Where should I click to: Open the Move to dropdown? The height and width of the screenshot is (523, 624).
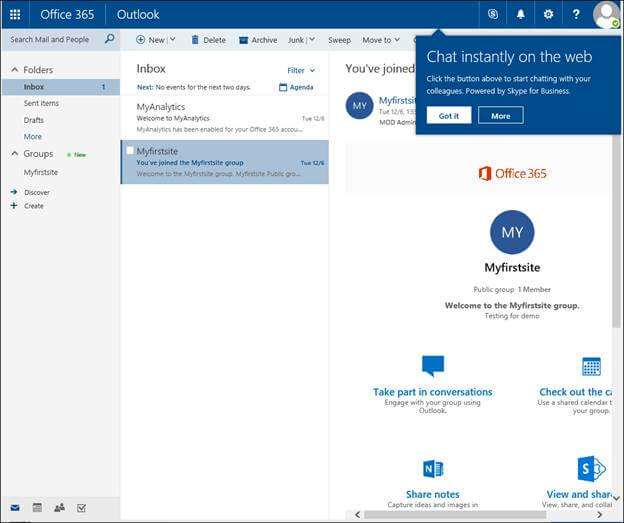381,40
